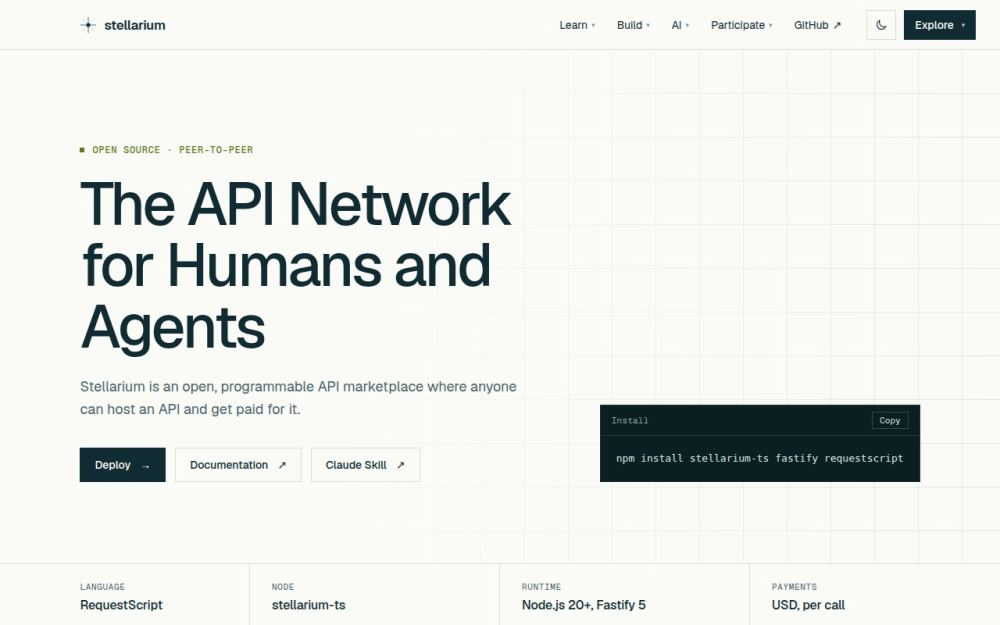The image size is (1000, 625).
Task: Click the "Stellarium is an open, programmable" description
Action: click(298, 397)
